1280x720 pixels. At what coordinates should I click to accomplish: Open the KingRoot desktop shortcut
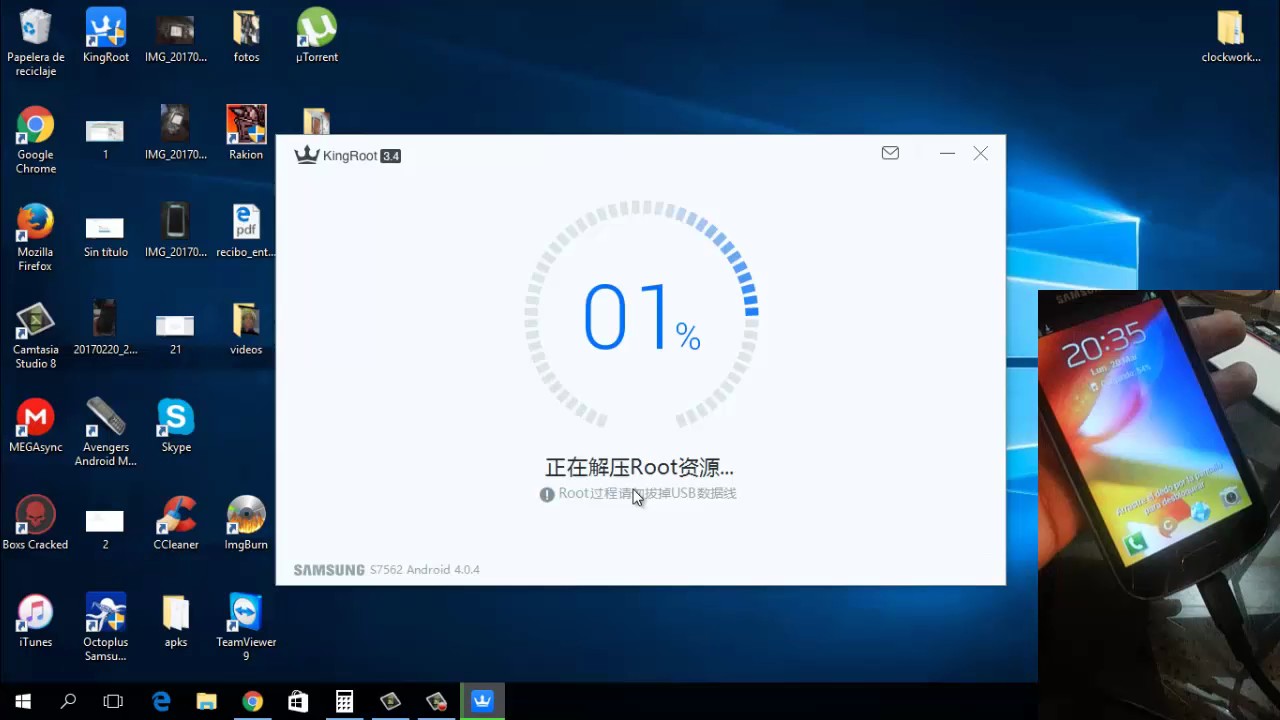tap(106, 36)
